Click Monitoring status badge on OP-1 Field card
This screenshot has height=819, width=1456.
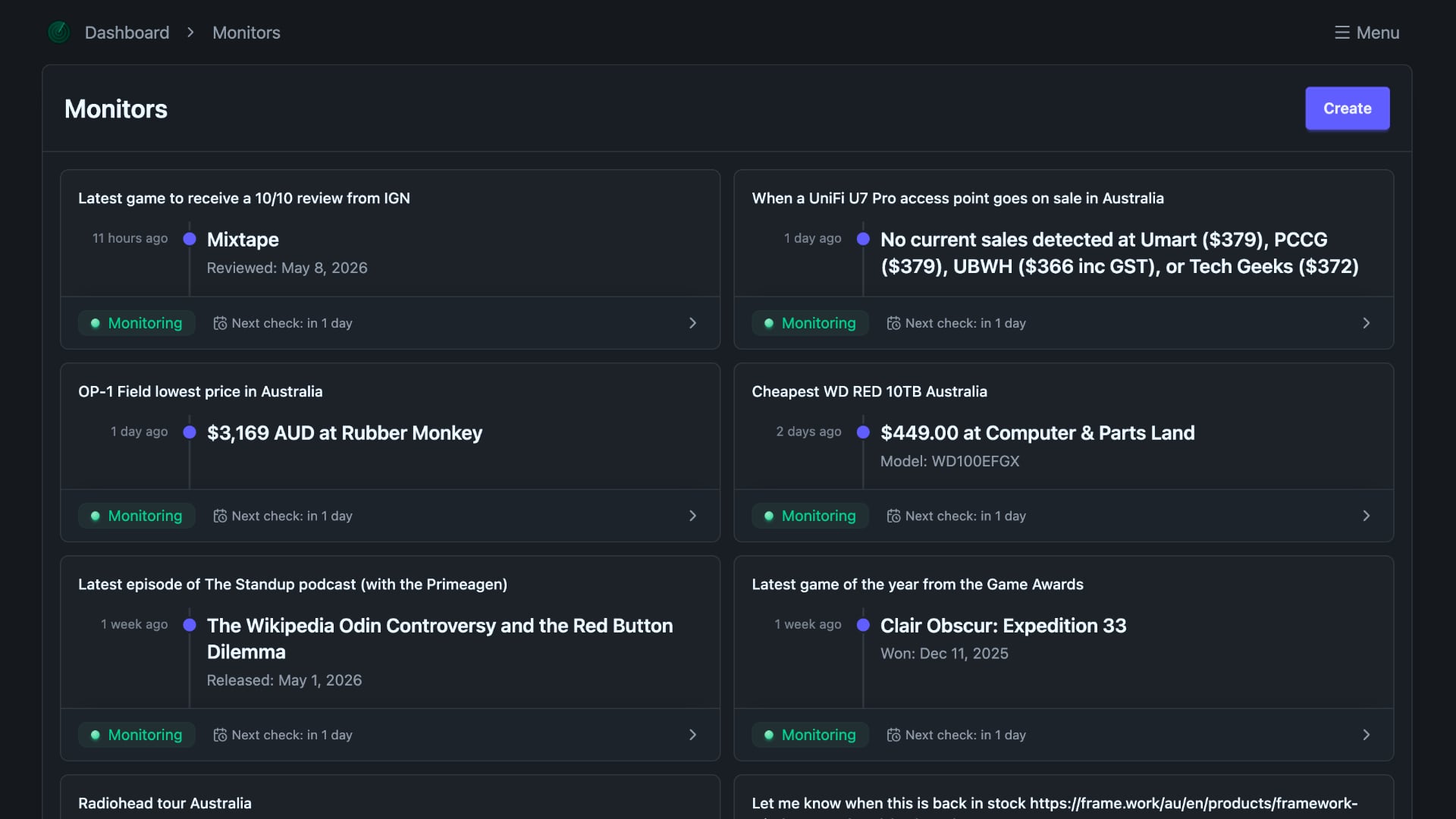136,516
